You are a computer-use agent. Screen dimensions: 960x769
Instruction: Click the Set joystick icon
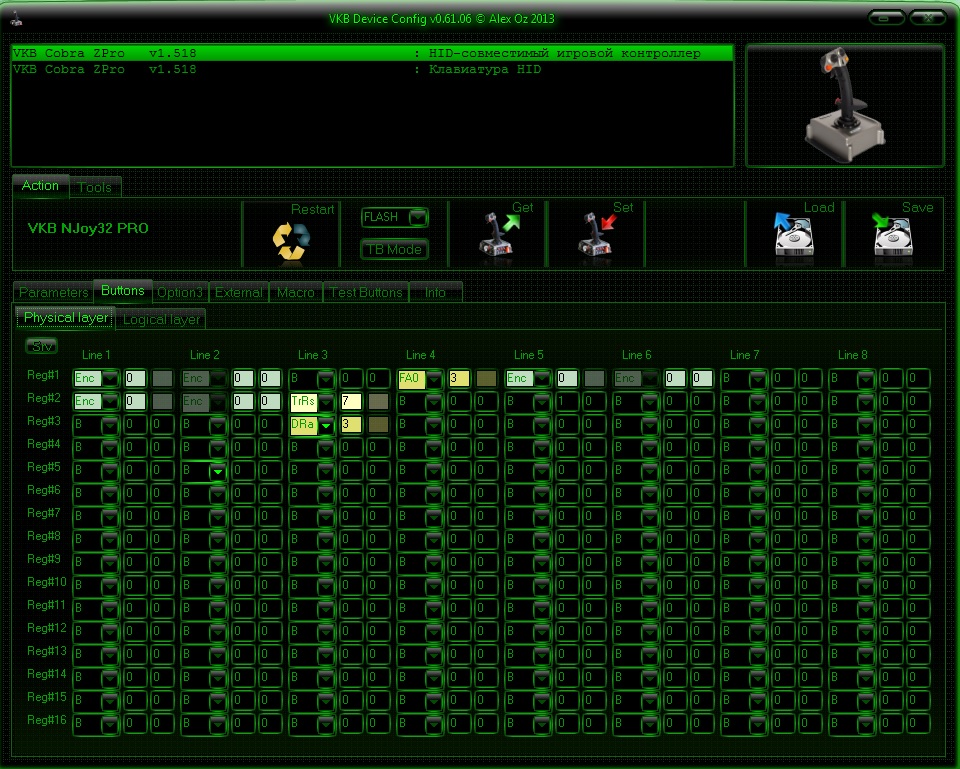597,236
